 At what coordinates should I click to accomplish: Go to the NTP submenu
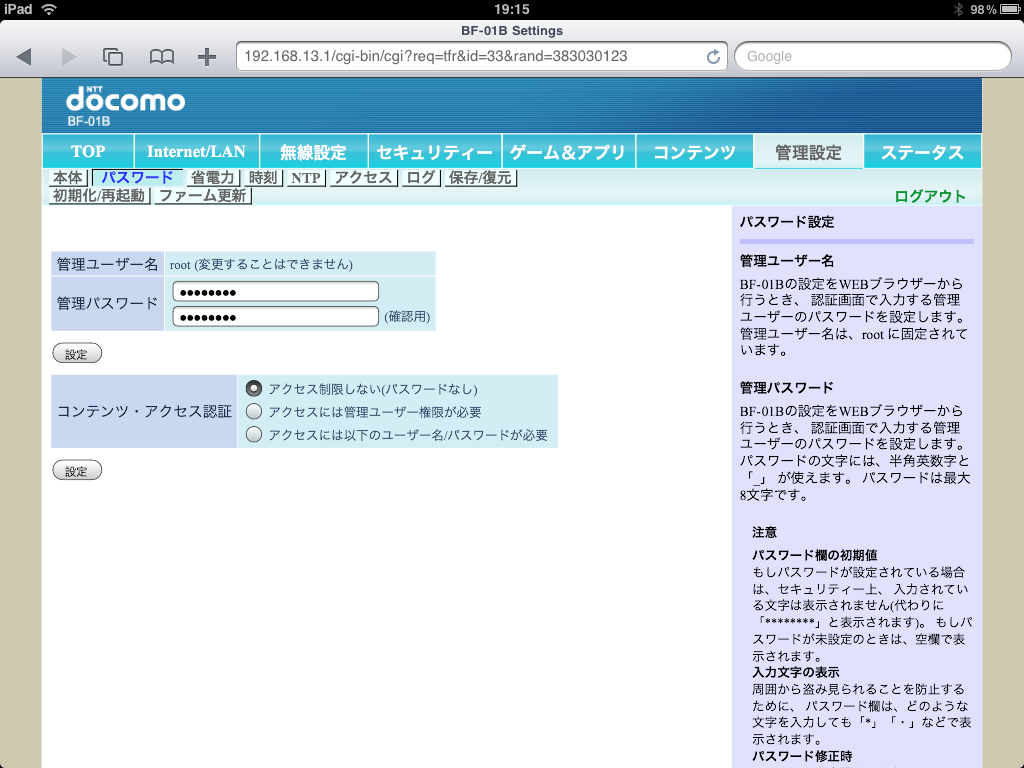[x=306, y=178]
